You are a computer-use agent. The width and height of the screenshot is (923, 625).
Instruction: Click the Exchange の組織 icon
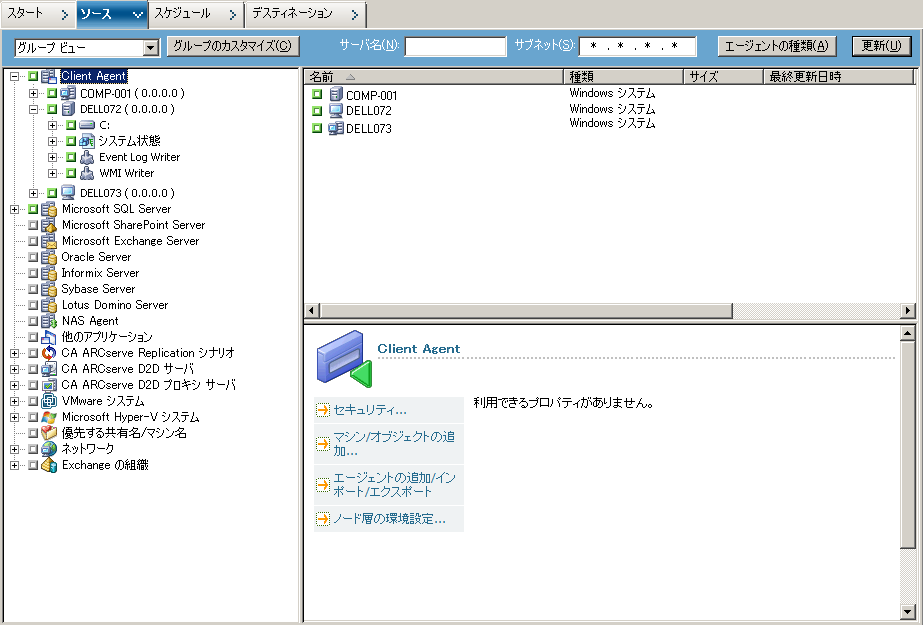pyautogui.click(x=49, y=465)
